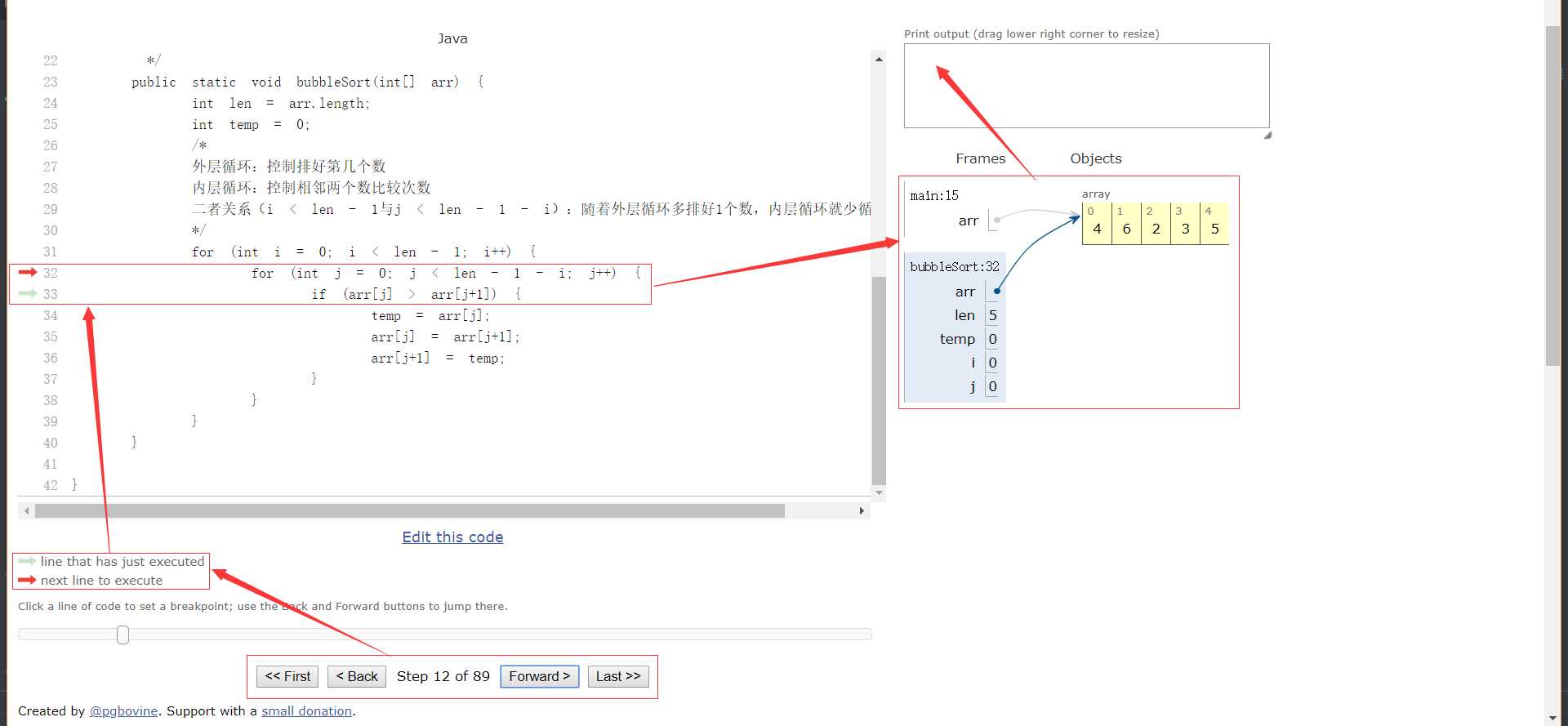Click horizontal scrollbar left arrow
Screen dimensions: 1568x726
[x=27, y=510]
